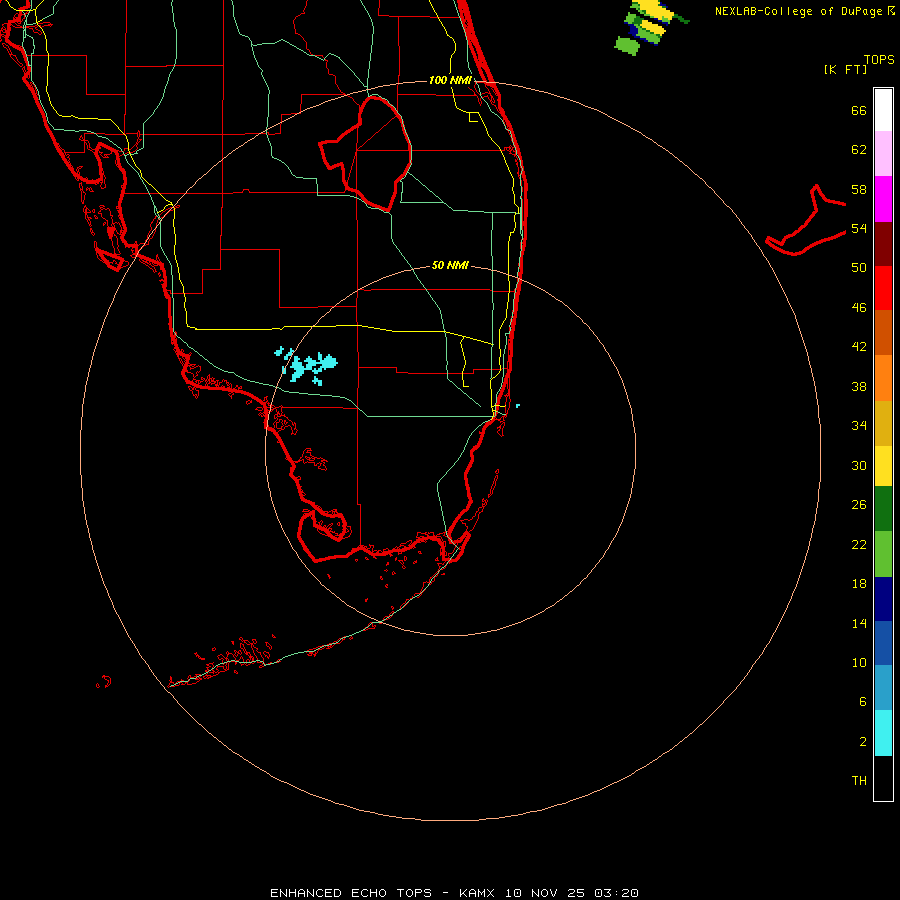Click the 34 value on the legend
The image size is (900, 900).
(859, 426)
